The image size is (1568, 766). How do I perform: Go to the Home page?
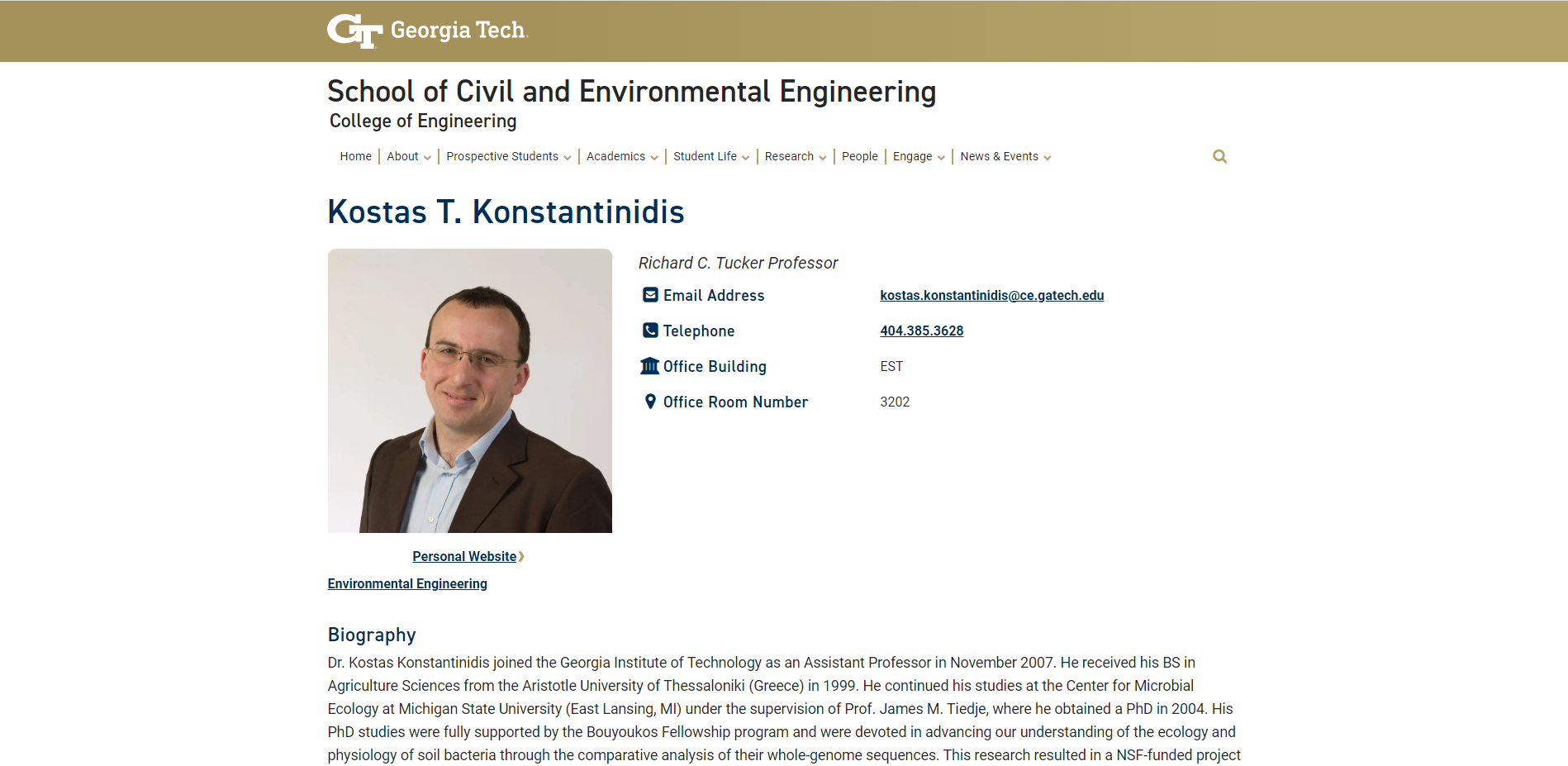point(356,156)
